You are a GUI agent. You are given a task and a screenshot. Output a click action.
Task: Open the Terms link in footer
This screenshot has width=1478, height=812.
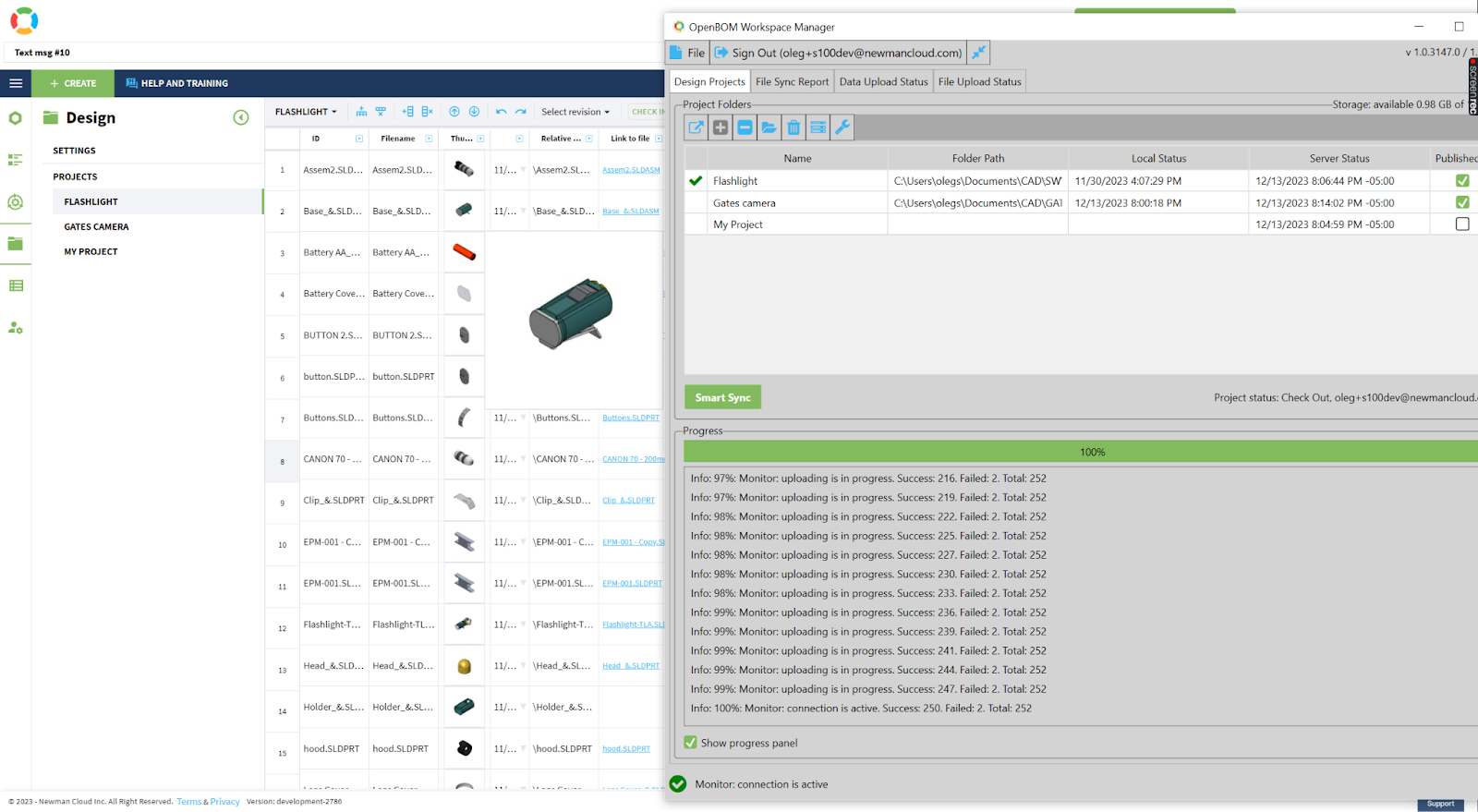[x=188, y=802]
